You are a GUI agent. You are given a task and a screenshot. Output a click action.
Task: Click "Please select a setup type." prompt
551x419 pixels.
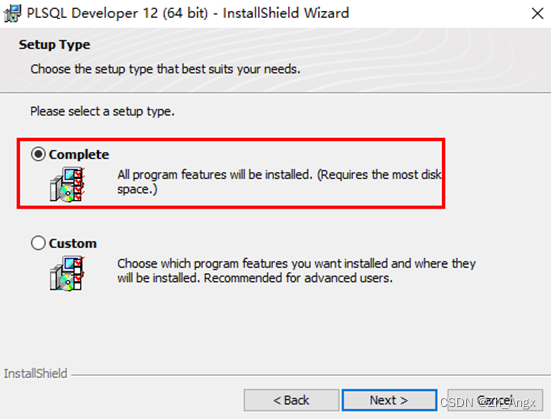tap(102, 111)
